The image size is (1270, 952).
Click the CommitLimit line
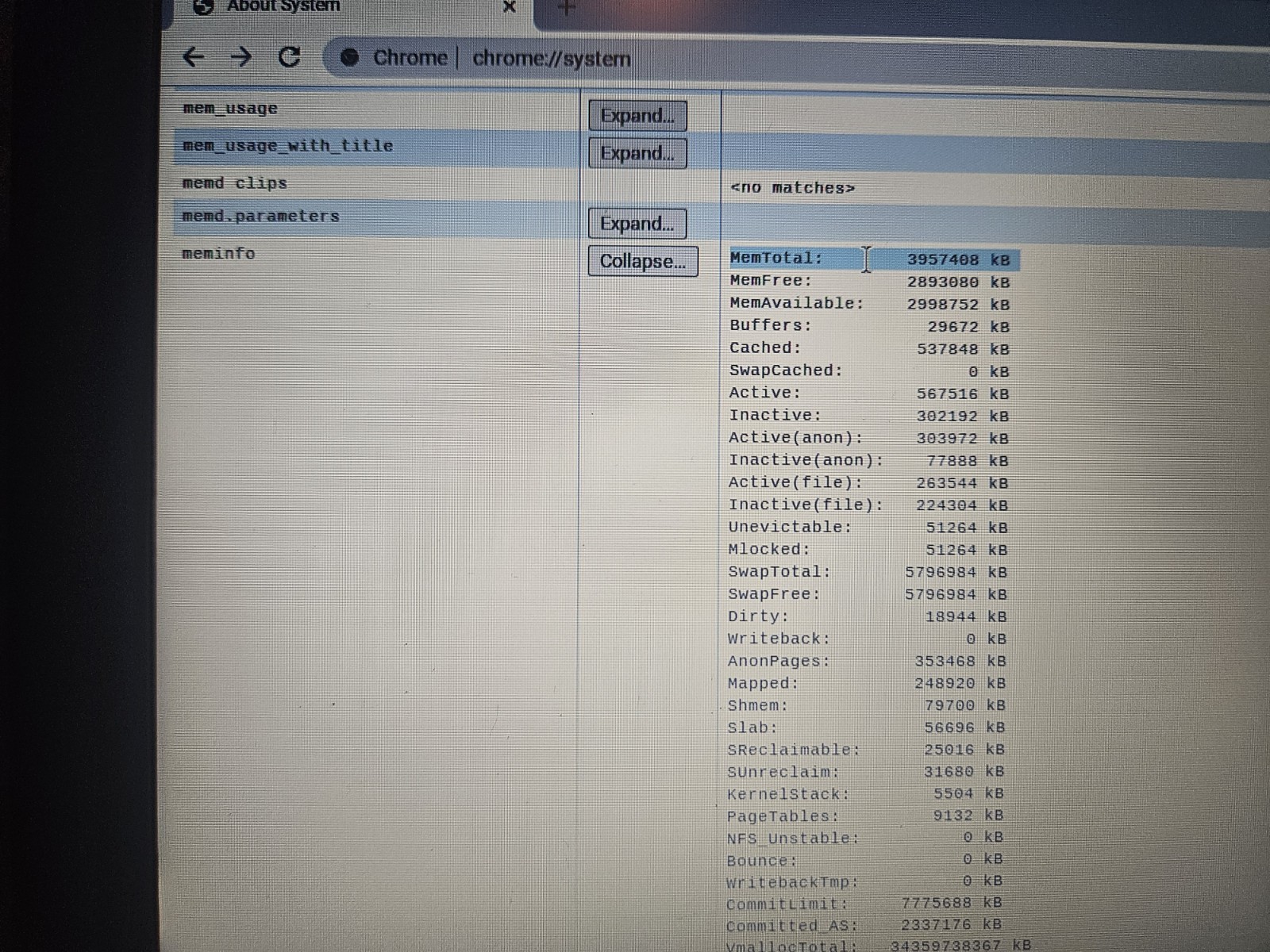[864, 904]
